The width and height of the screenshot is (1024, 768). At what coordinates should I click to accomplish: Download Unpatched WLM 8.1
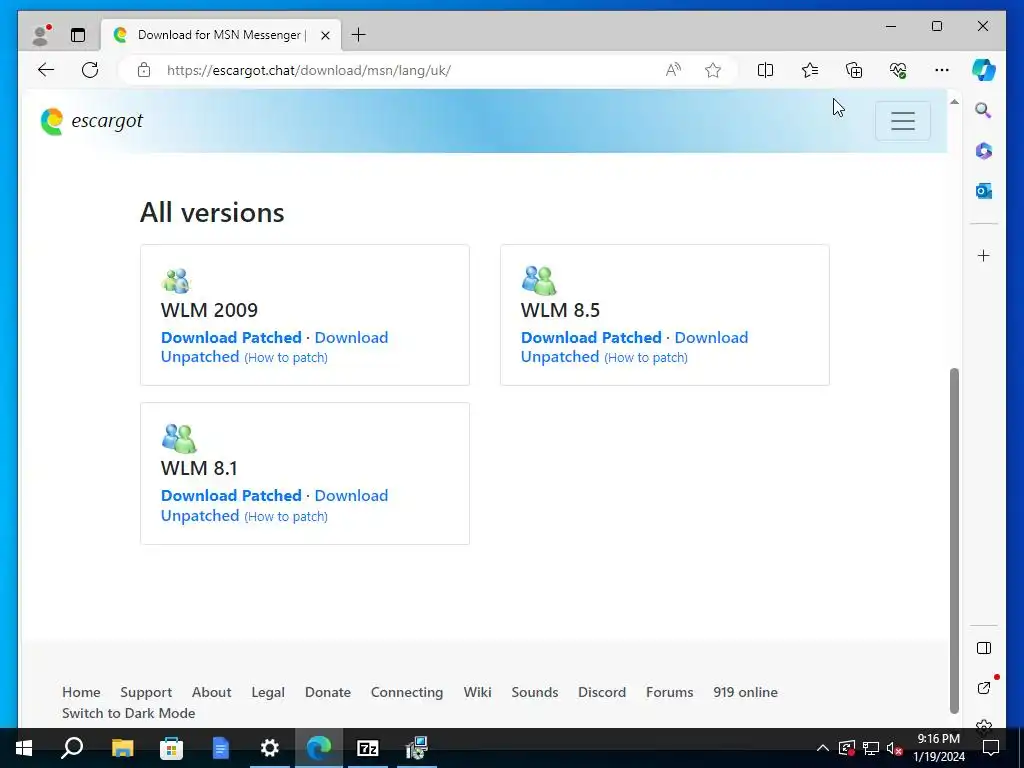coord(274,505)
